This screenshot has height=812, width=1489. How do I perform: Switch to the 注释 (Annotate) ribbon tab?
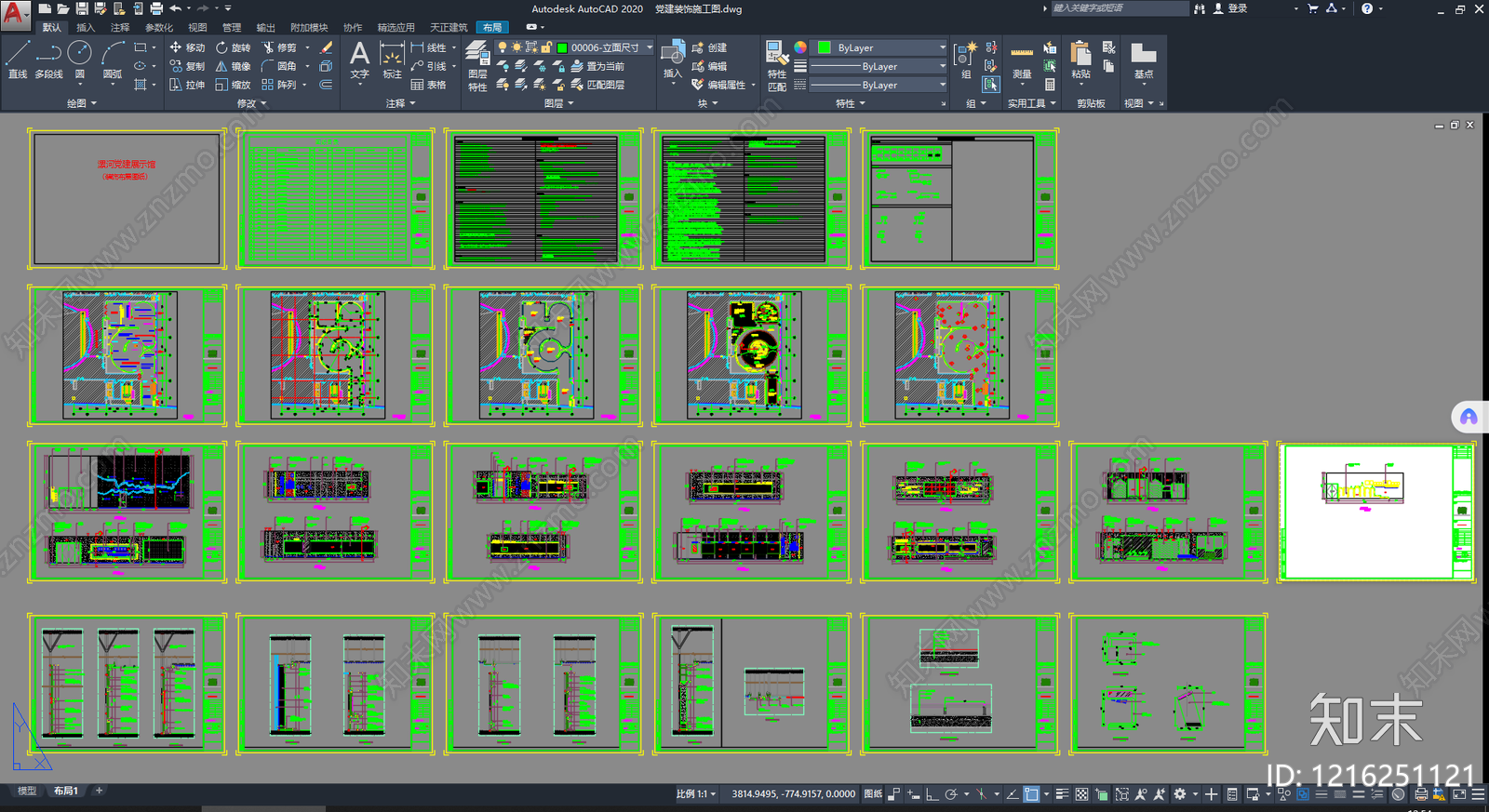click(120, 28)
